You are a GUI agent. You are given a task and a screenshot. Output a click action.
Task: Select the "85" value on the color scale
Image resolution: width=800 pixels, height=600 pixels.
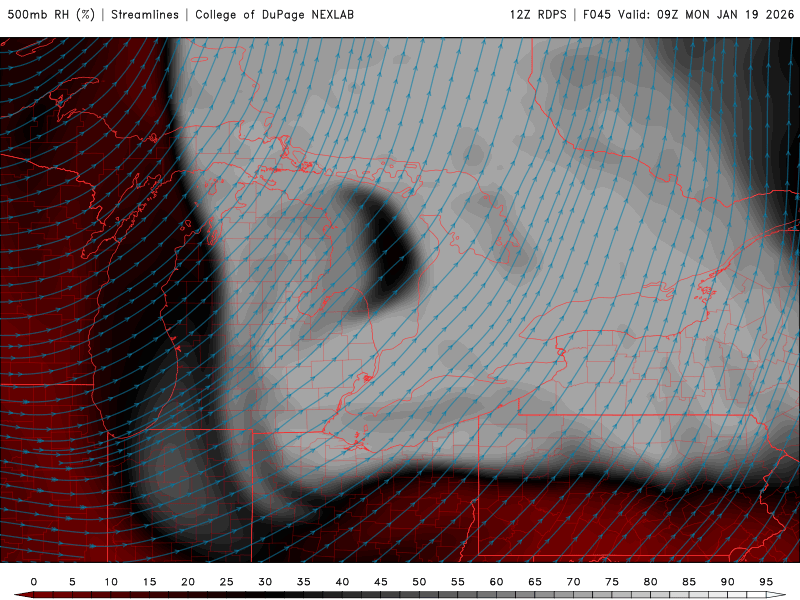click(689, 582)
